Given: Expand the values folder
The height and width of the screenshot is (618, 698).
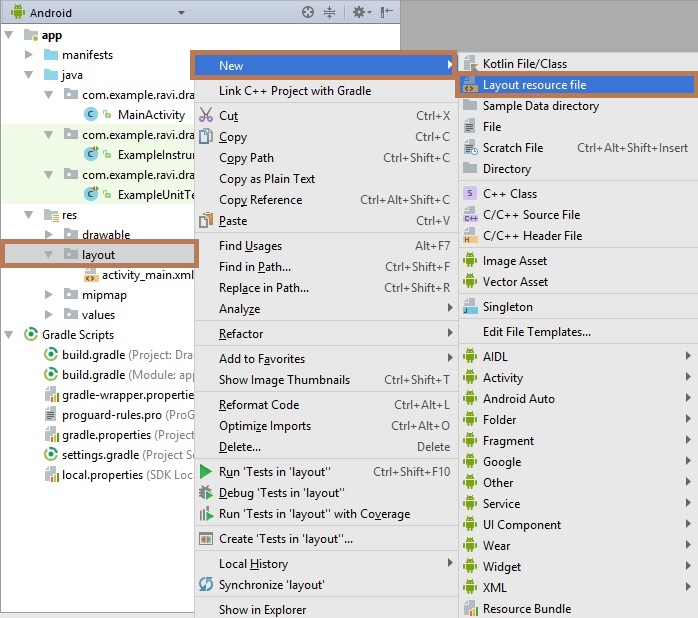Looking at the screenshot, I should point(49,314).
